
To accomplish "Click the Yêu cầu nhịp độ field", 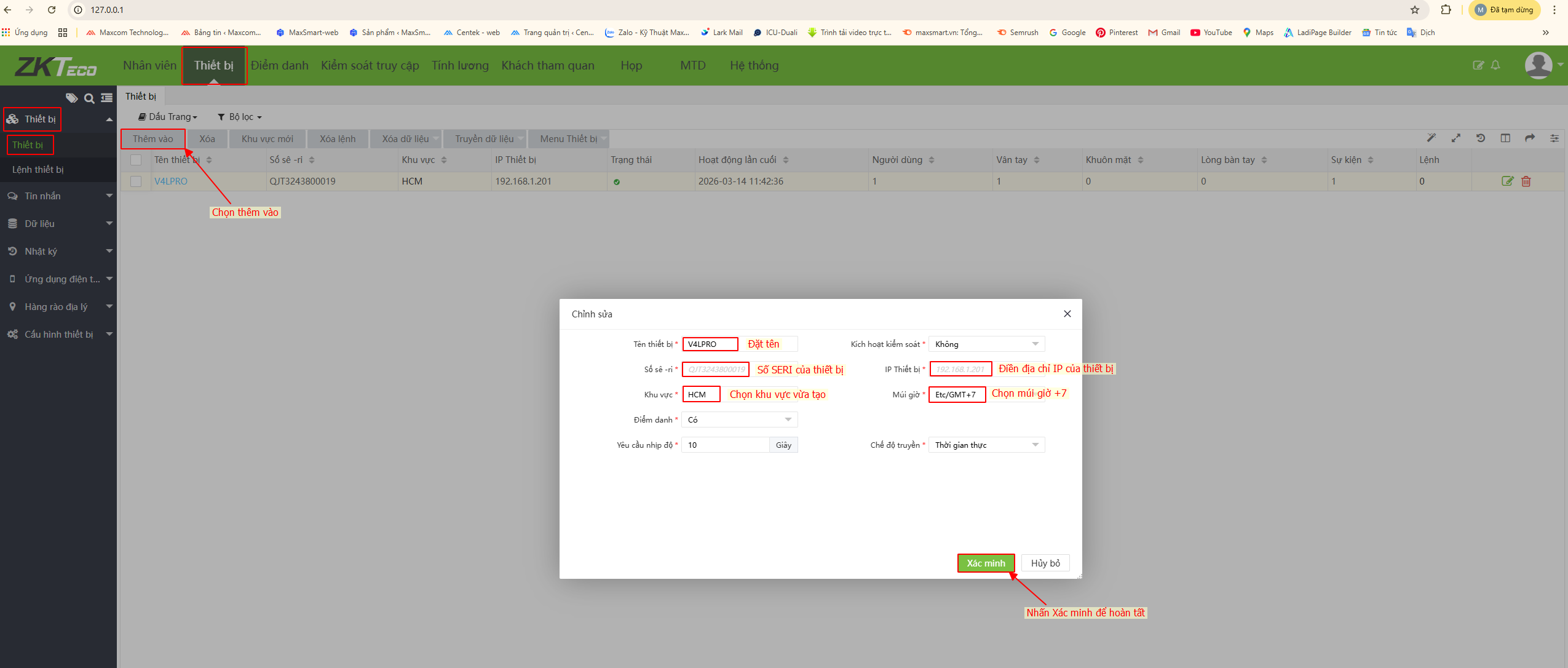I will coord(726,445).
